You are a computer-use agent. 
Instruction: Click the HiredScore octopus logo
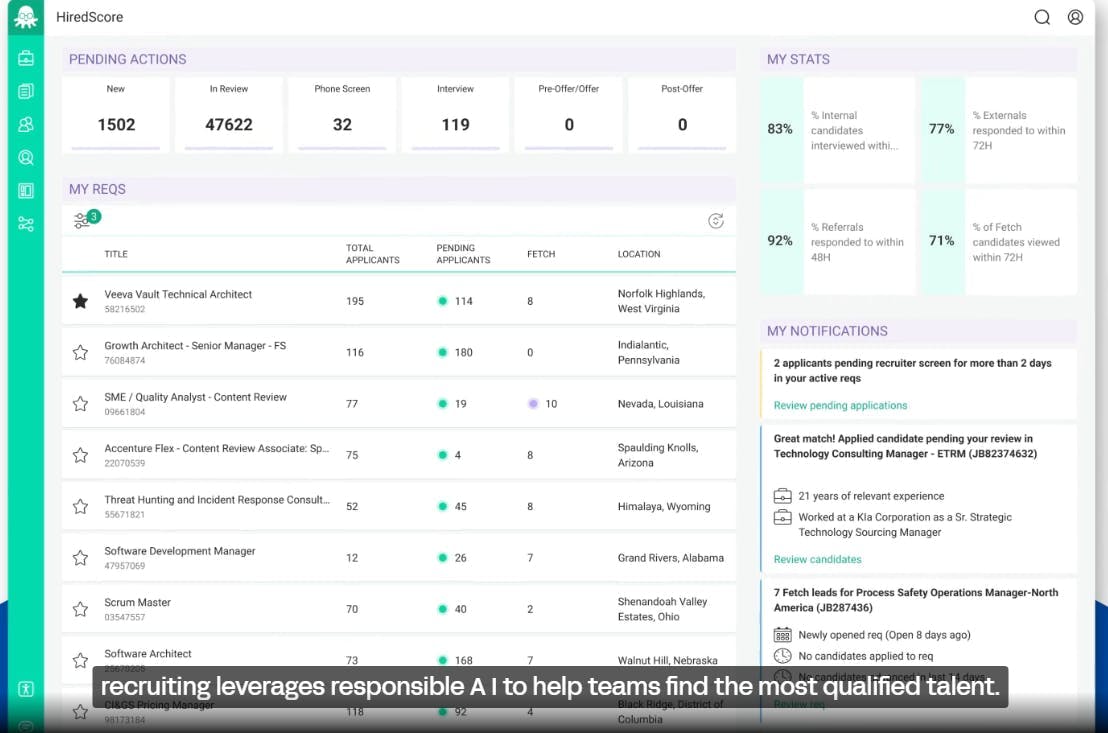(25, 16)
